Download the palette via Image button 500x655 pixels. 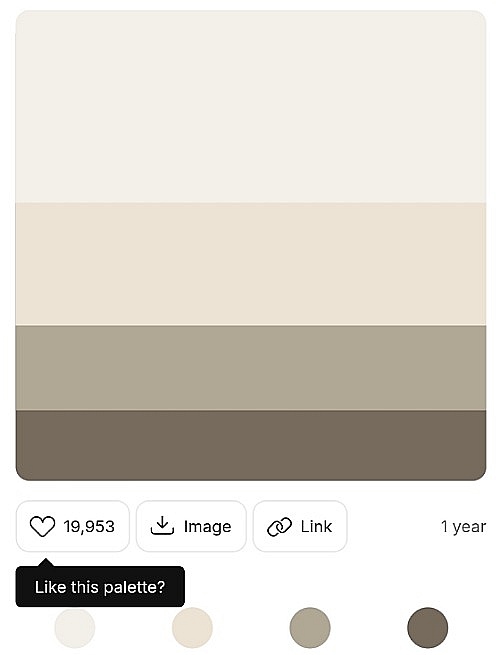191,526
